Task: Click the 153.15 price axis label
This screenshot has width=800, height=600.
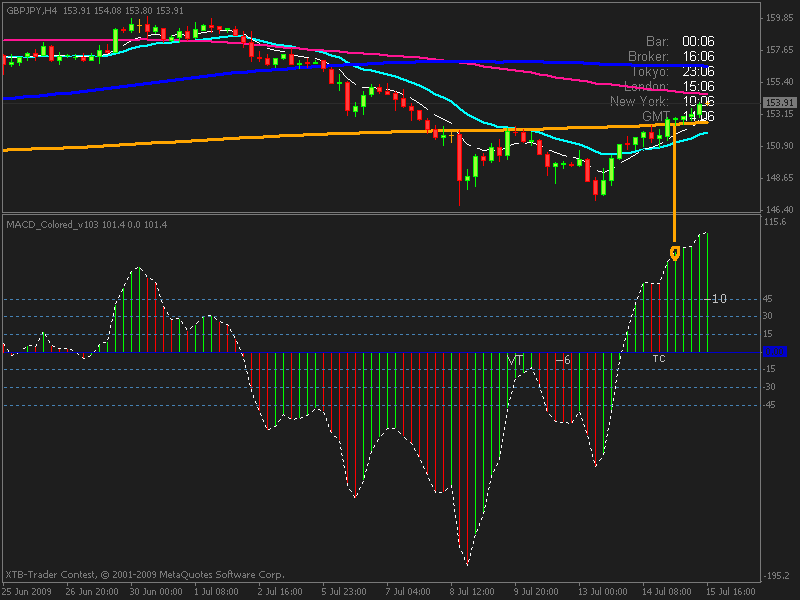Action: tap(780, 114)
